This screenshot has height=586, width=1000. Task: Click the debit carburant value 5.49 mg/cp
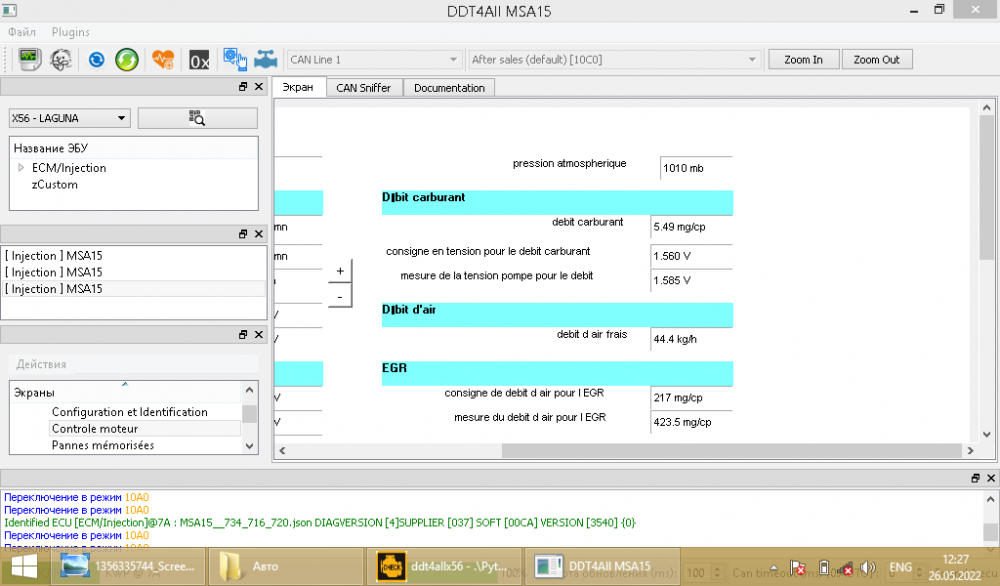click(x=691, y=226)
